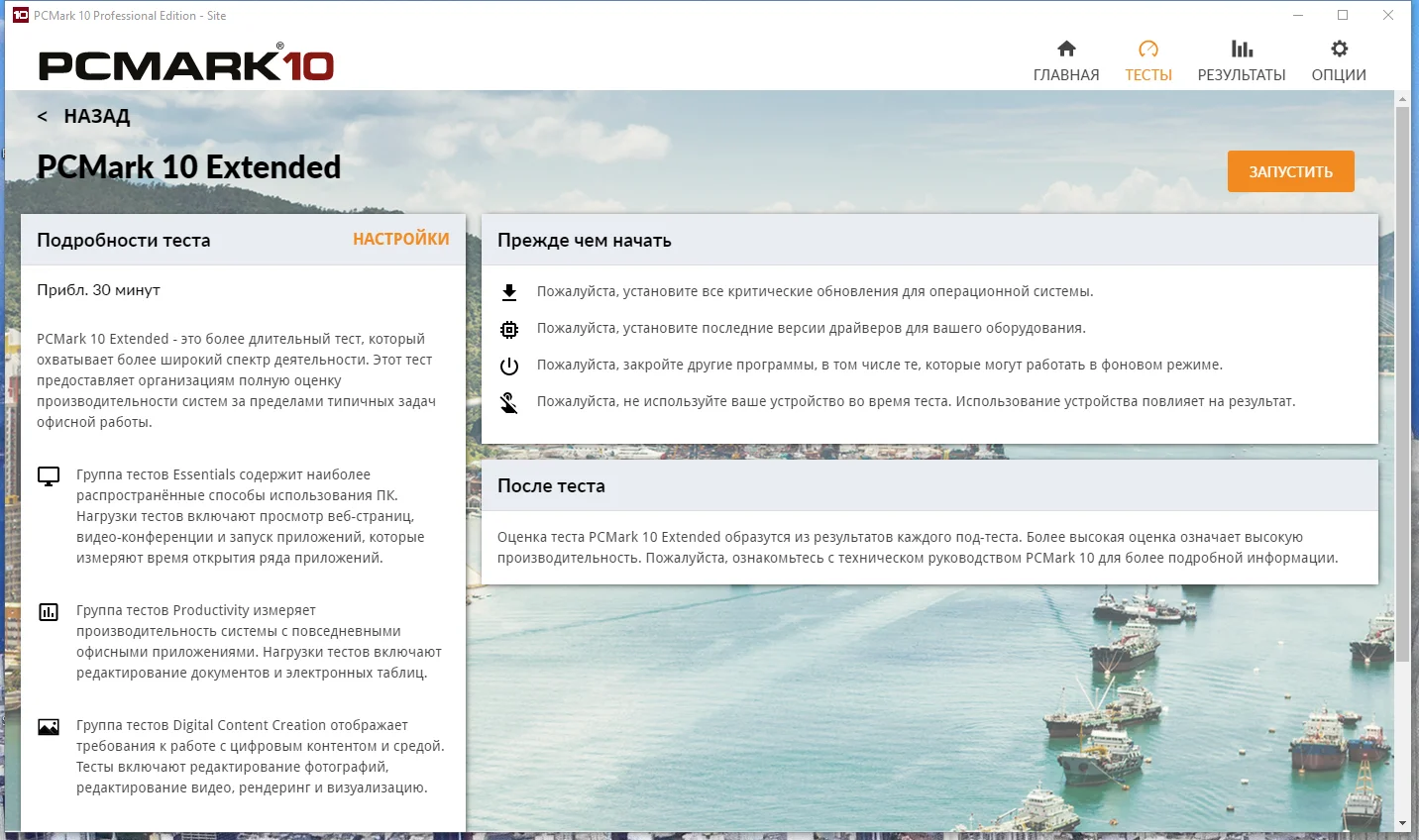Start the test with ЗАПУСТИТЬ button
Image resolution: width=1419 pixels, height=840 pixels.
pos(1290,171)
